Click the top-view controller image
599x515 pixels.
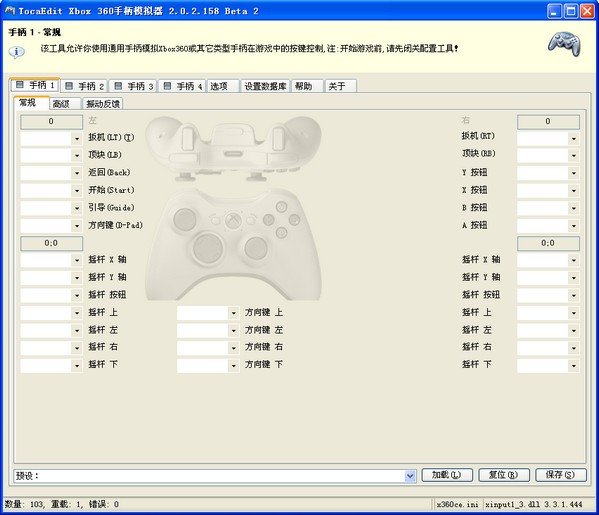coord(233,149)
